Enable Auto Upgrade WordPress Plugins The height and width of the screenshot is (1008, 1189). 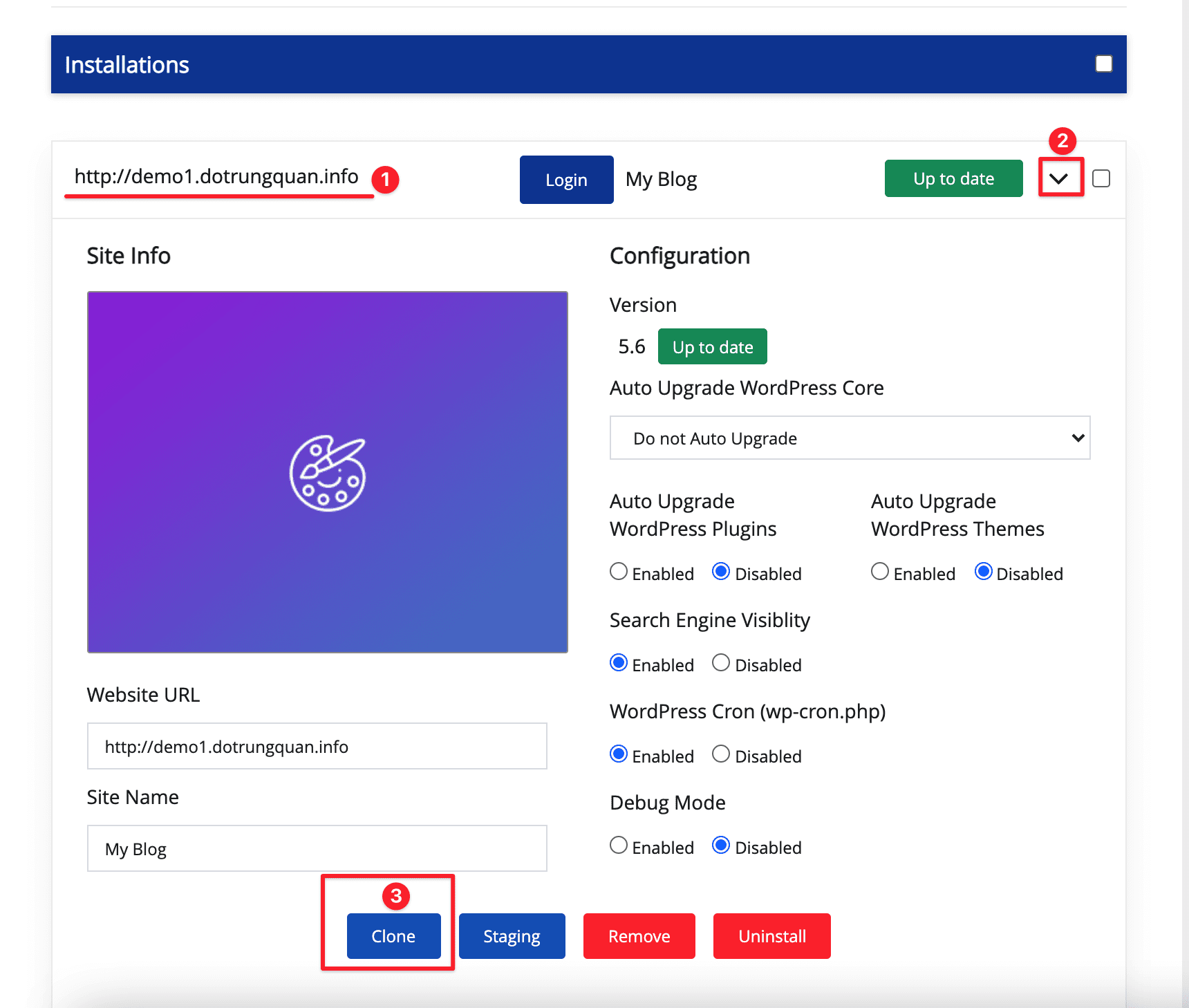tap(619, 572)
